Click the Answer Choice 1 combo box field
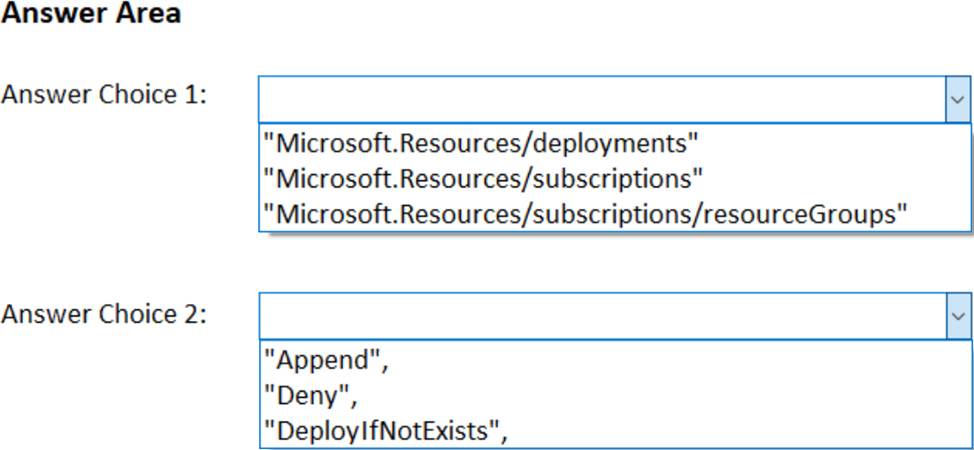Image resolution: width=974 pixels, height=450 pixels. click(x=614, y=99)
